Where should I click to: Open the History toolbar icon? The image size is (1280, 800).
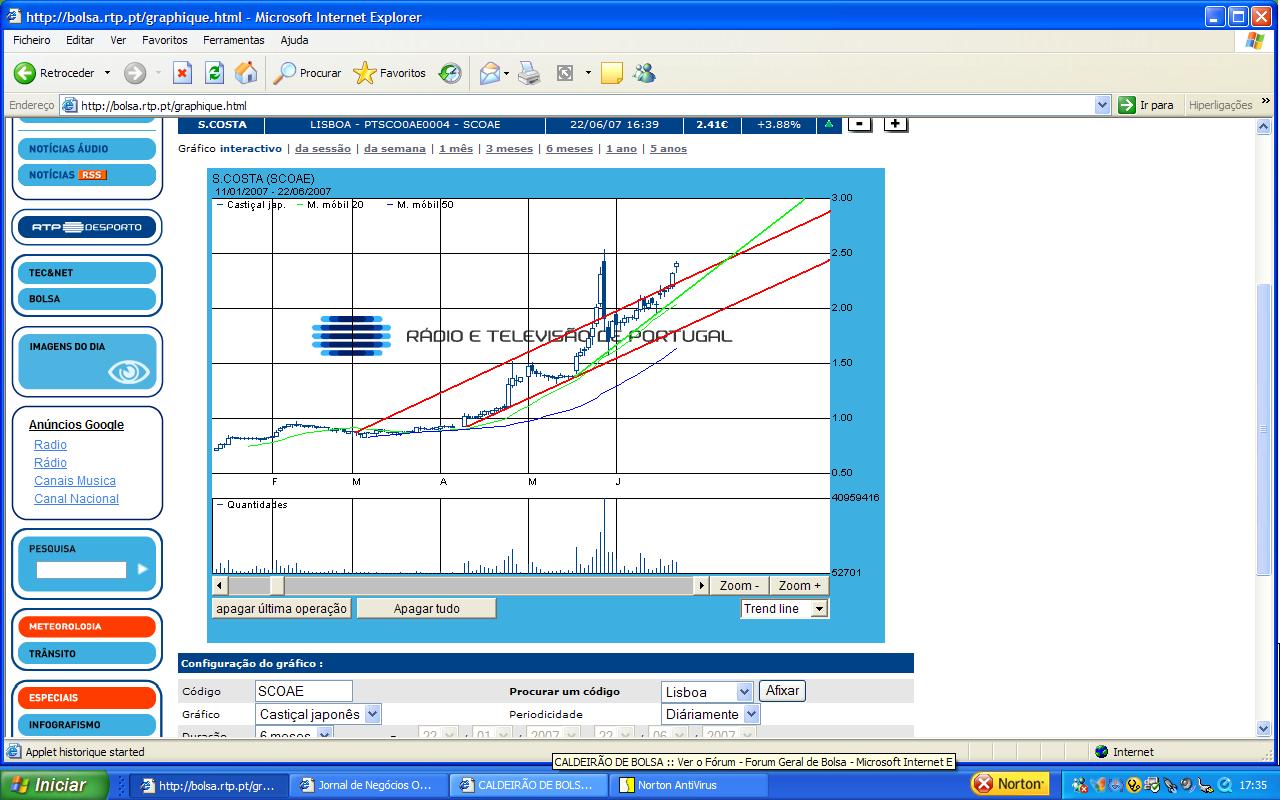(x=451, y=73)
